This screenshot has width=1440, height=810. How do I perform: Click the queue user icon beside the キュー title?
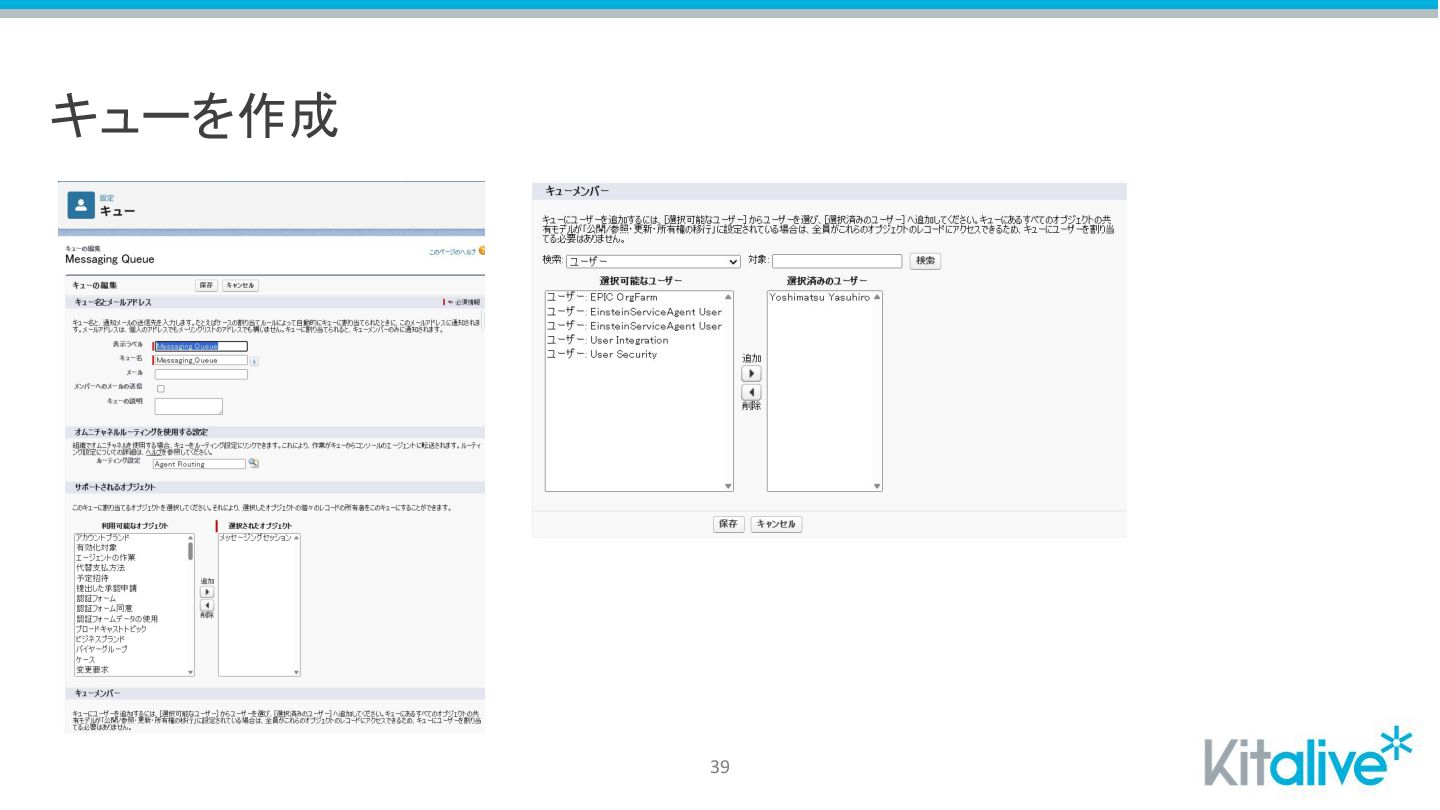[x=81, y=205]
